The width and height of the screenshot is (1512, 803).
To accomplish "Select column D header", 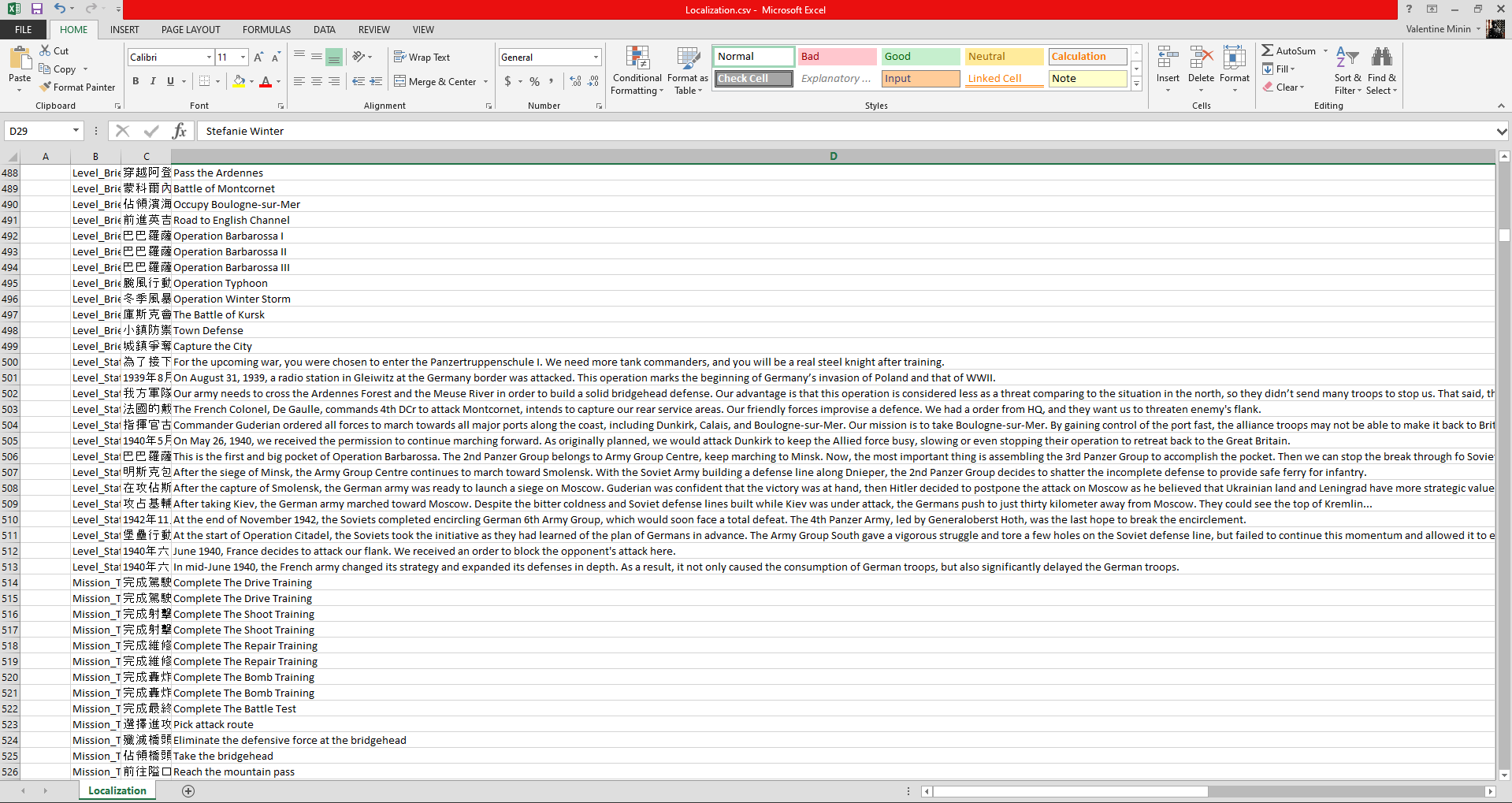I will pos(833,156).
